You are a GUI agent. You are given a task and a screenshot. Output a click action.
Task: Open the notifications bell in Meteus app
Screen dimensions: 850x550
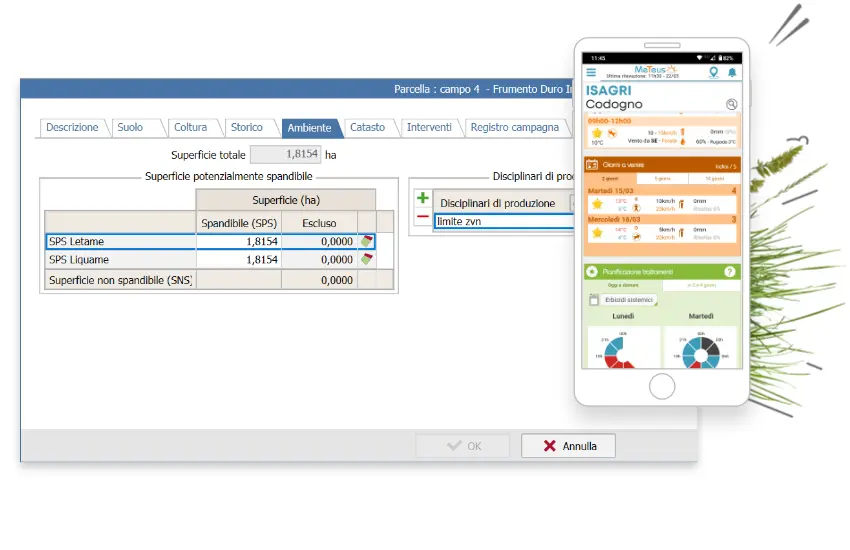732,72
